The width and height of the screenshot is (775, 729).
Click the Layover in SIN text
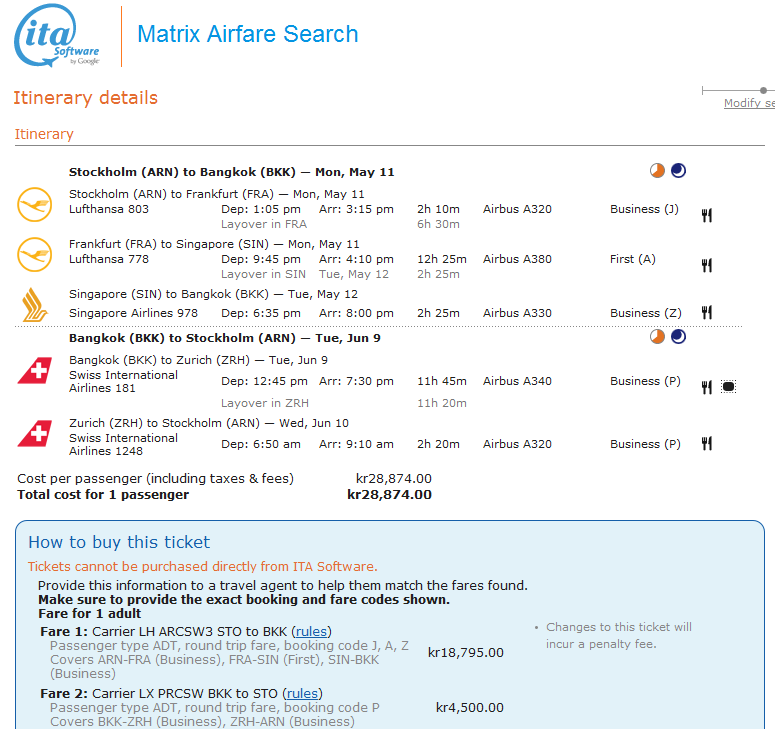[263, 274]
